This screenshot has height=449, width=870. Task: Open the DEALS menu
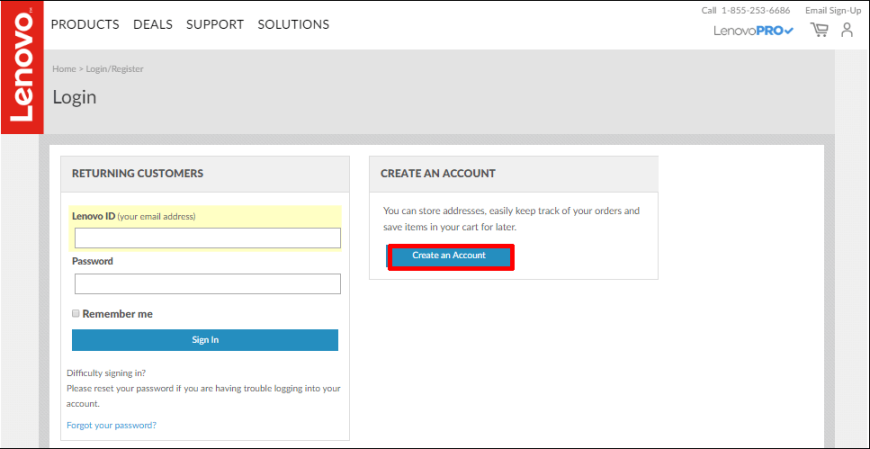(153, 24)
